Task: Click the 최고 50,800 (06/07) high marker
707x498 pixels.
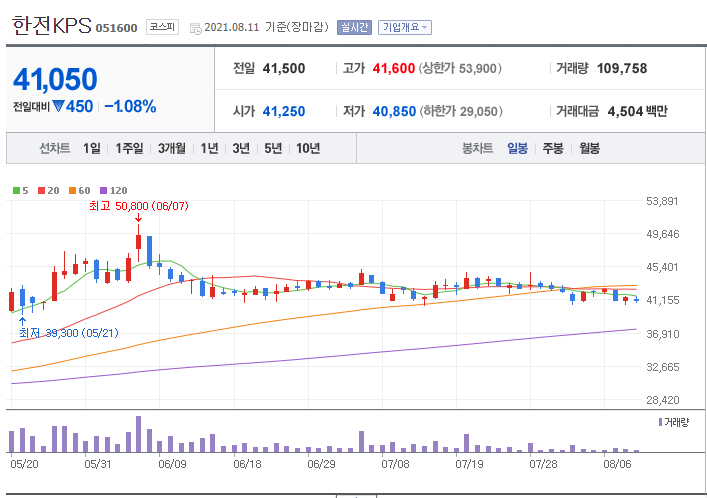Action: 138,206
